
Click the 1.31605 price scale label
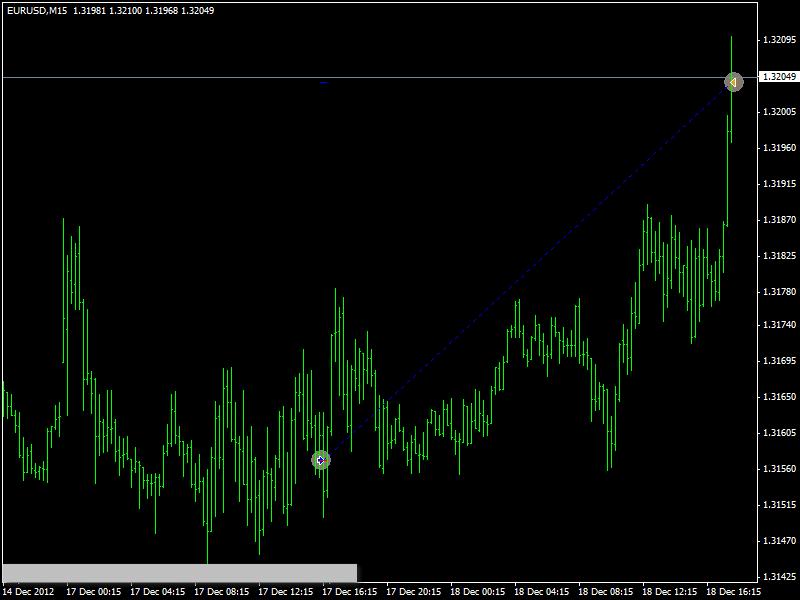pos(779,433)
